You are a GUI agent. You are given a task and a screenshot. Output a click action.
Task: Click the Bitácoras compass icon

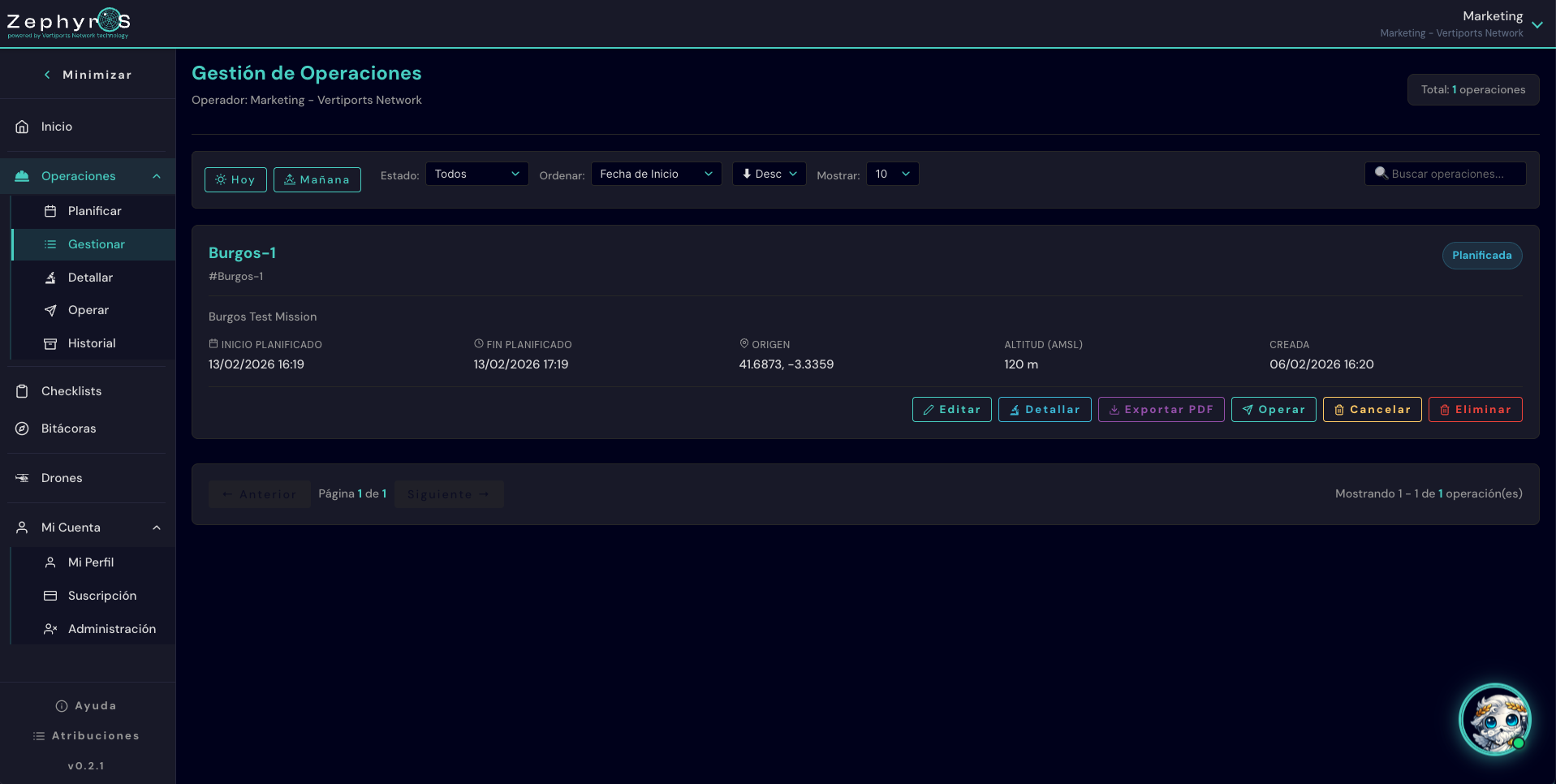(x=23, y=429)
